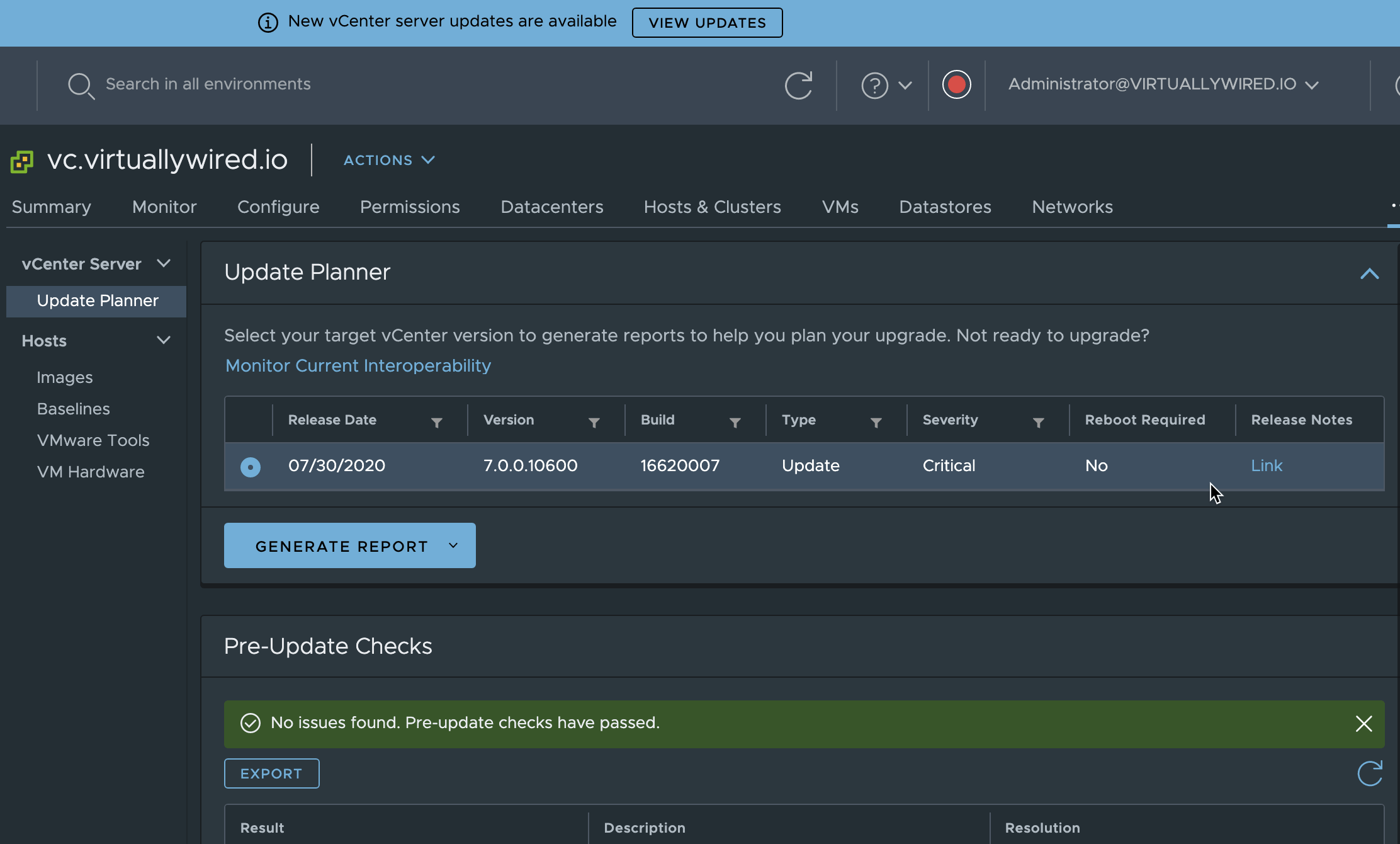Open the Configure tab
This screenshot has height=844, width=1400.
278,207
